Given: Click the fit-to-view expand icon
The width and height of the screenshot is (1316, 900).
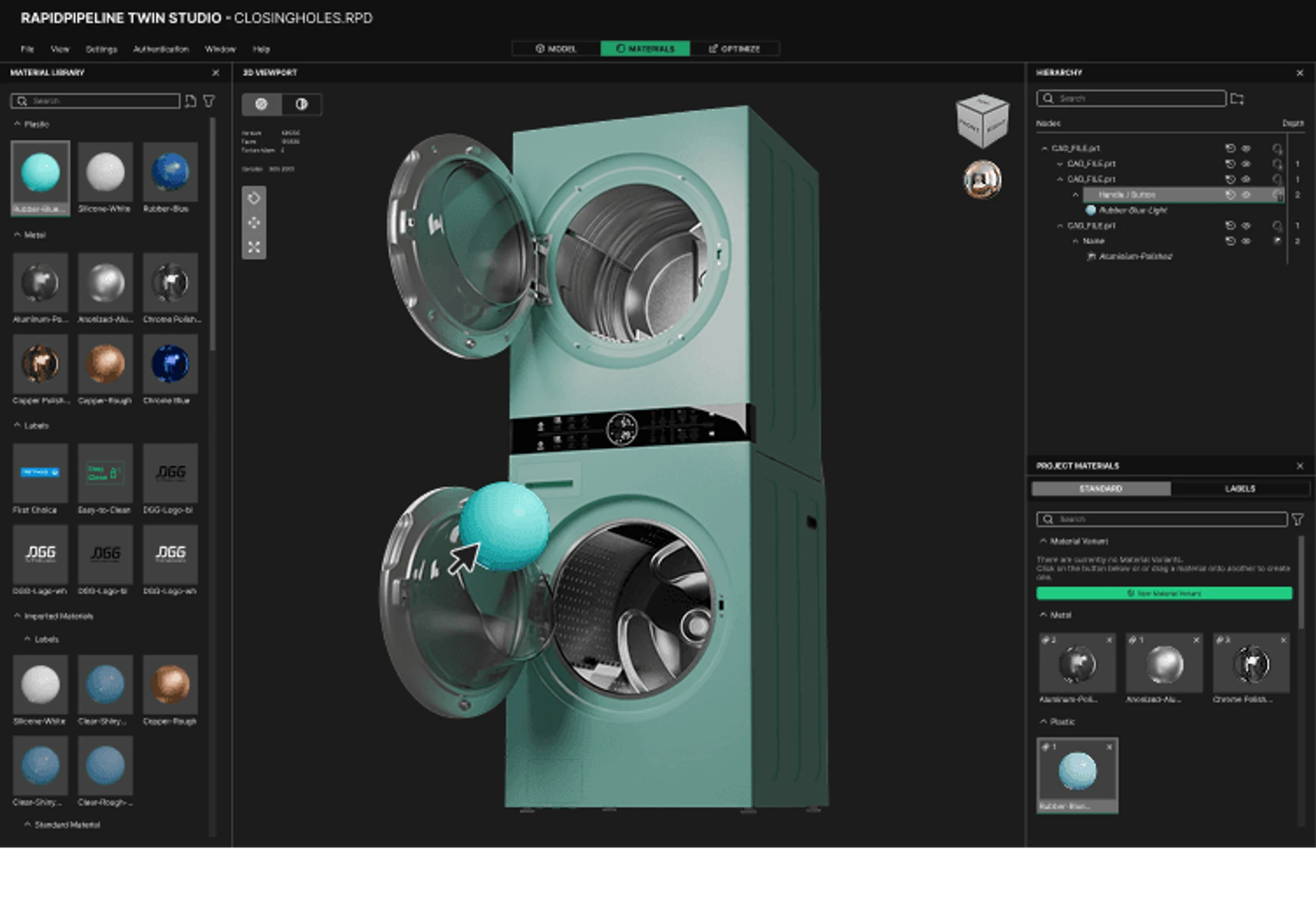Looking at the screenshot, I should click(x=253, y=247).
